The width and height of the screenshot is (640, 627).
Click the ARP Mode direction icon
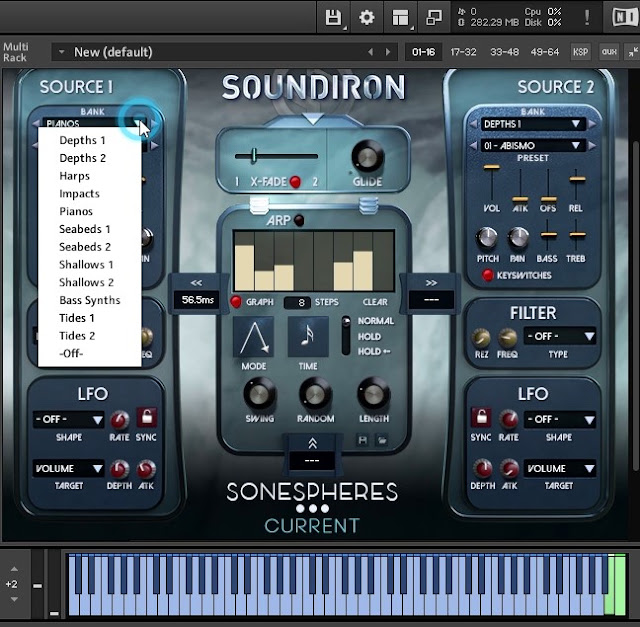(253, 337)
